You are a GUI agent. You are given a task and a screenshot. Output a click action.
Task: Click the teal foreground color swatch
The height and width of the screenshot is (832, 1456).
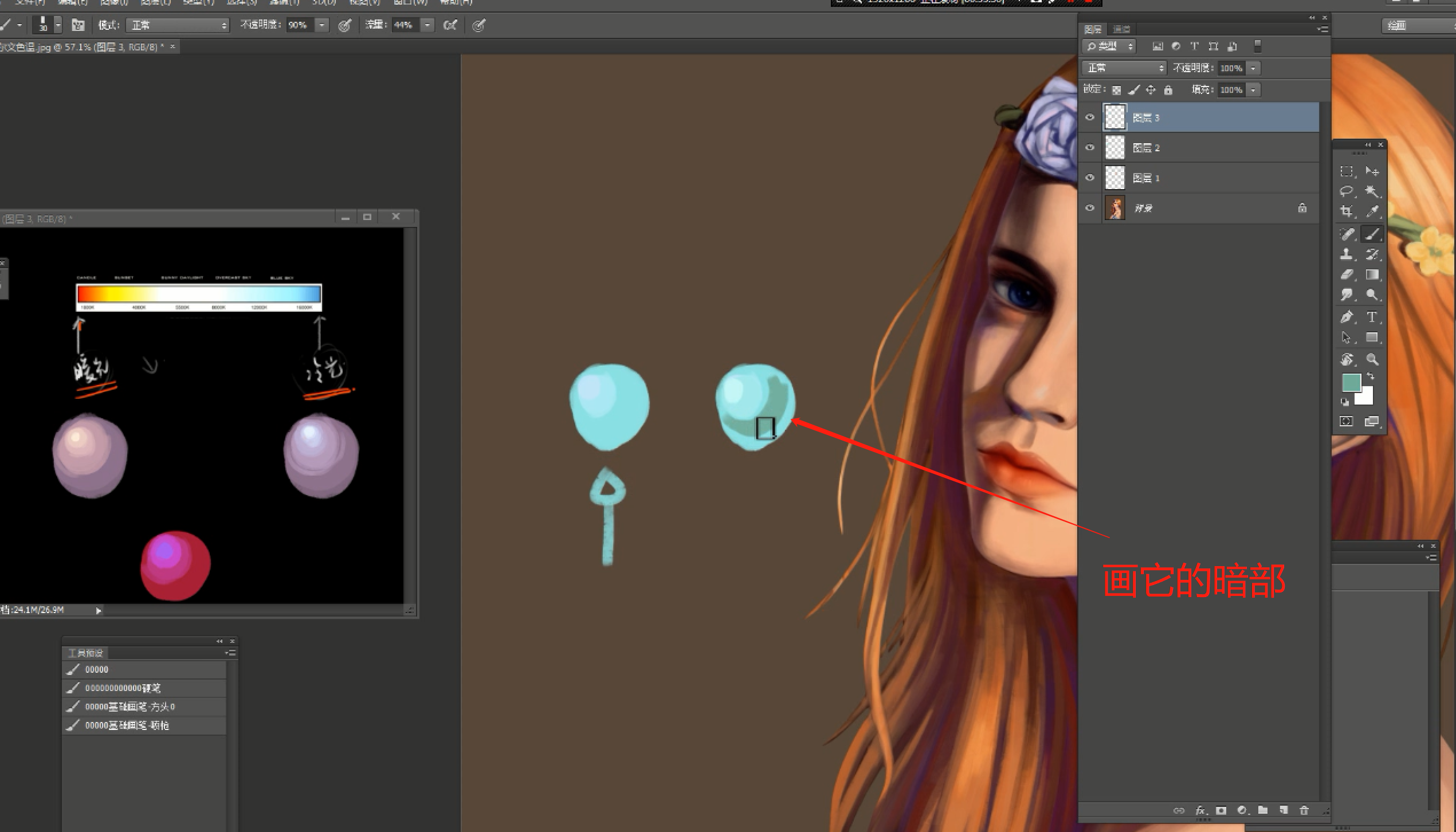tap(1351, 382)
